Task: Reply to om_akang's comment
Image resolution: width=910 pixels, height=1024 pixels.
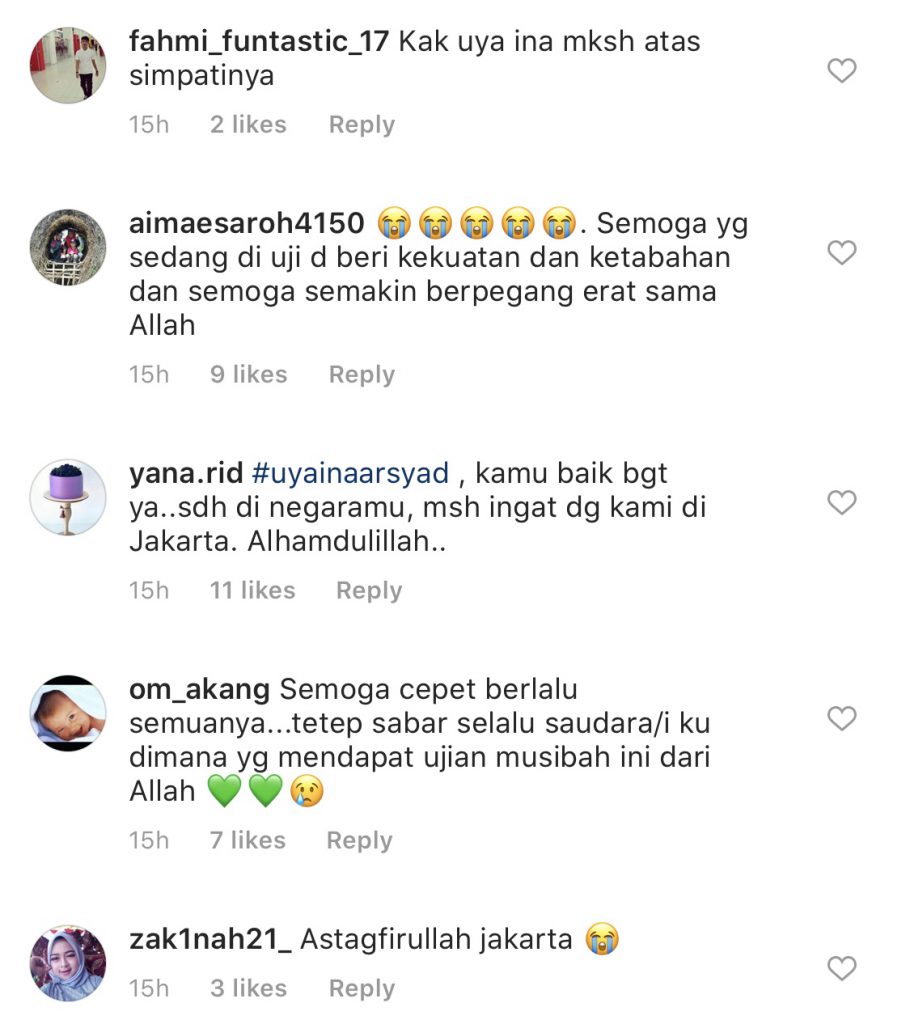Action: tap(359, 840)
